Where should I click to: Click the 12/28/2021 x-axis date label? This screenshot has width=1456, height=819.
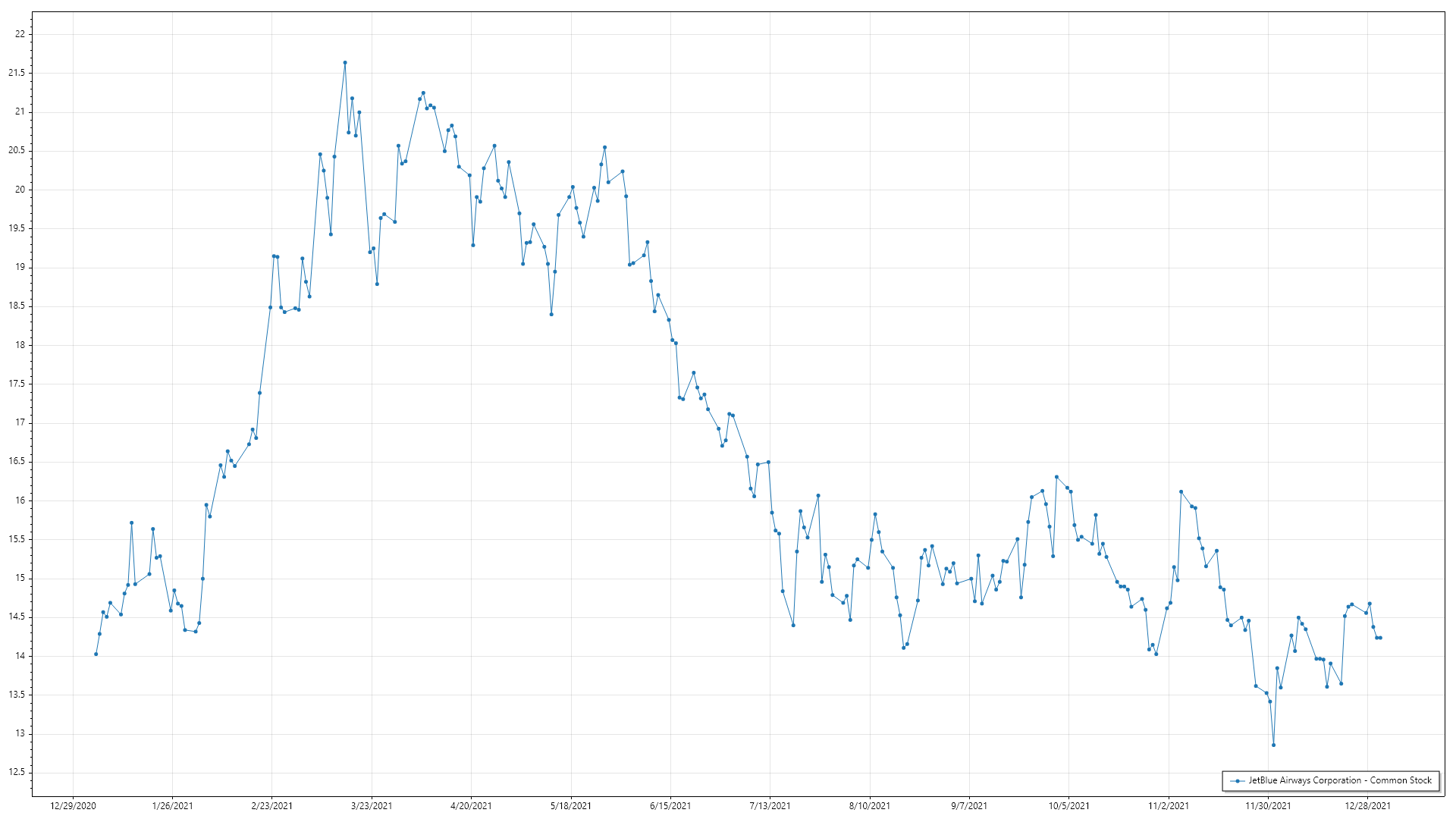pos(1367,805)
